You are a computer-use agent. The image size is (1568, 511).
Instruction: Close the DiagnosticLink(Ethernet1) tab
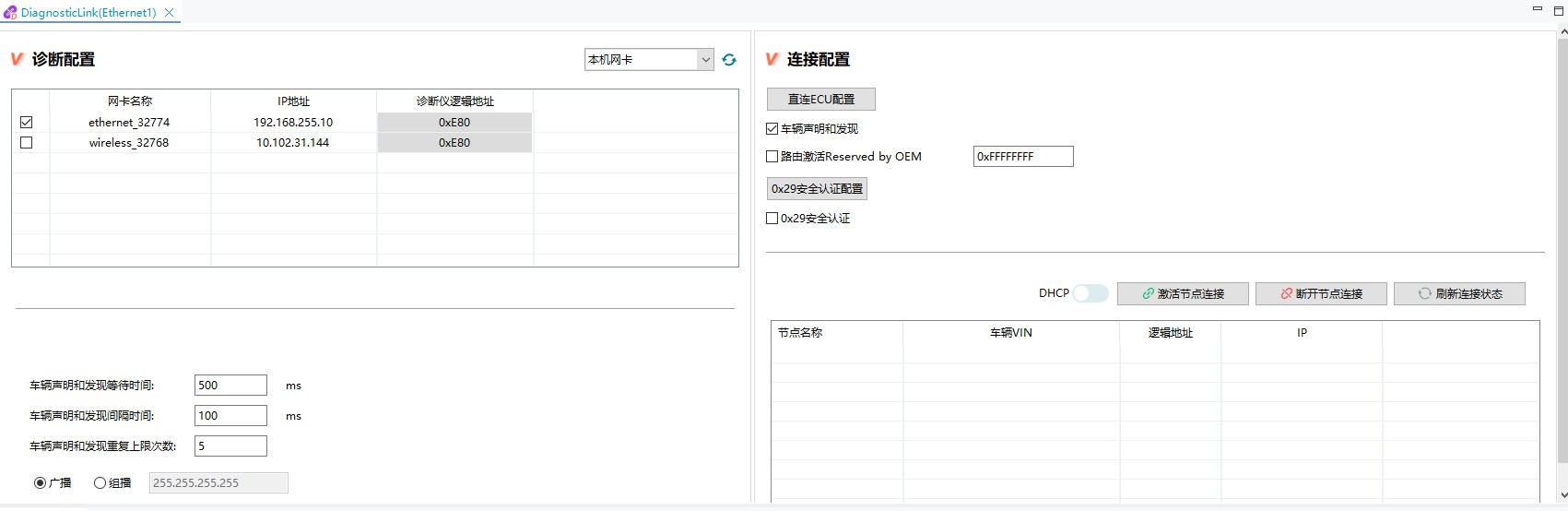coord(169,13)
